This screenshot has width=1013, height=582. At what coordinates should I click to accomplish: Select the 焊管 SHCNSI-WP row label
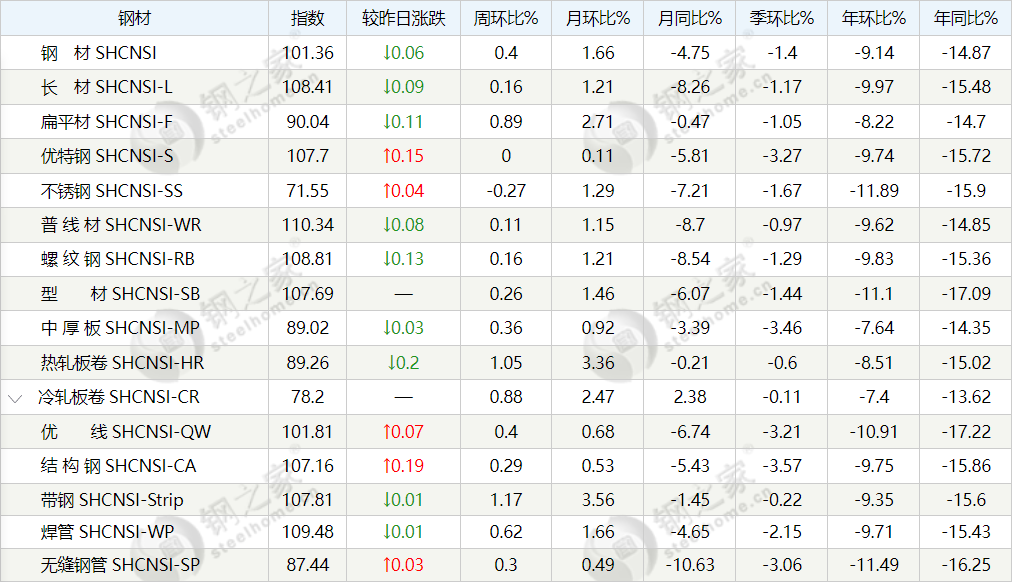[110, 532]
